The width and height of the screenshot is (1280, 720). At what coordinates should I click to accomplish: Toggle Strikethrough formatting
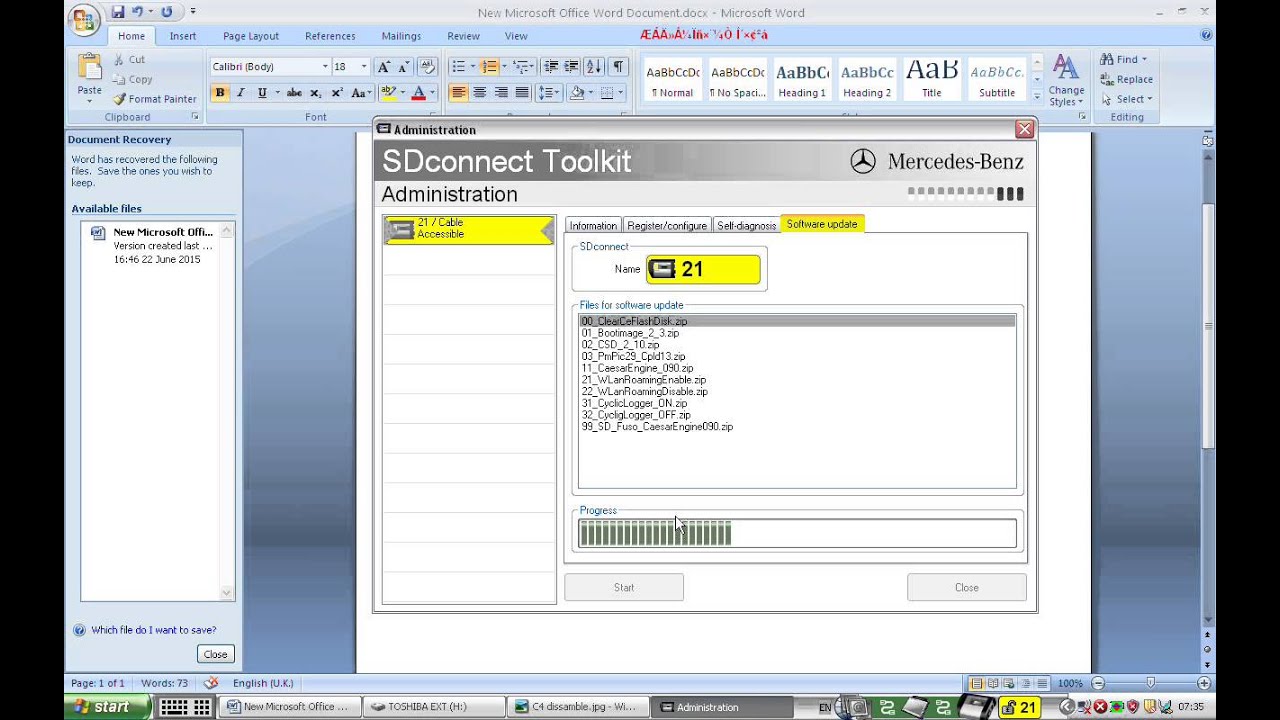point(294,93)
